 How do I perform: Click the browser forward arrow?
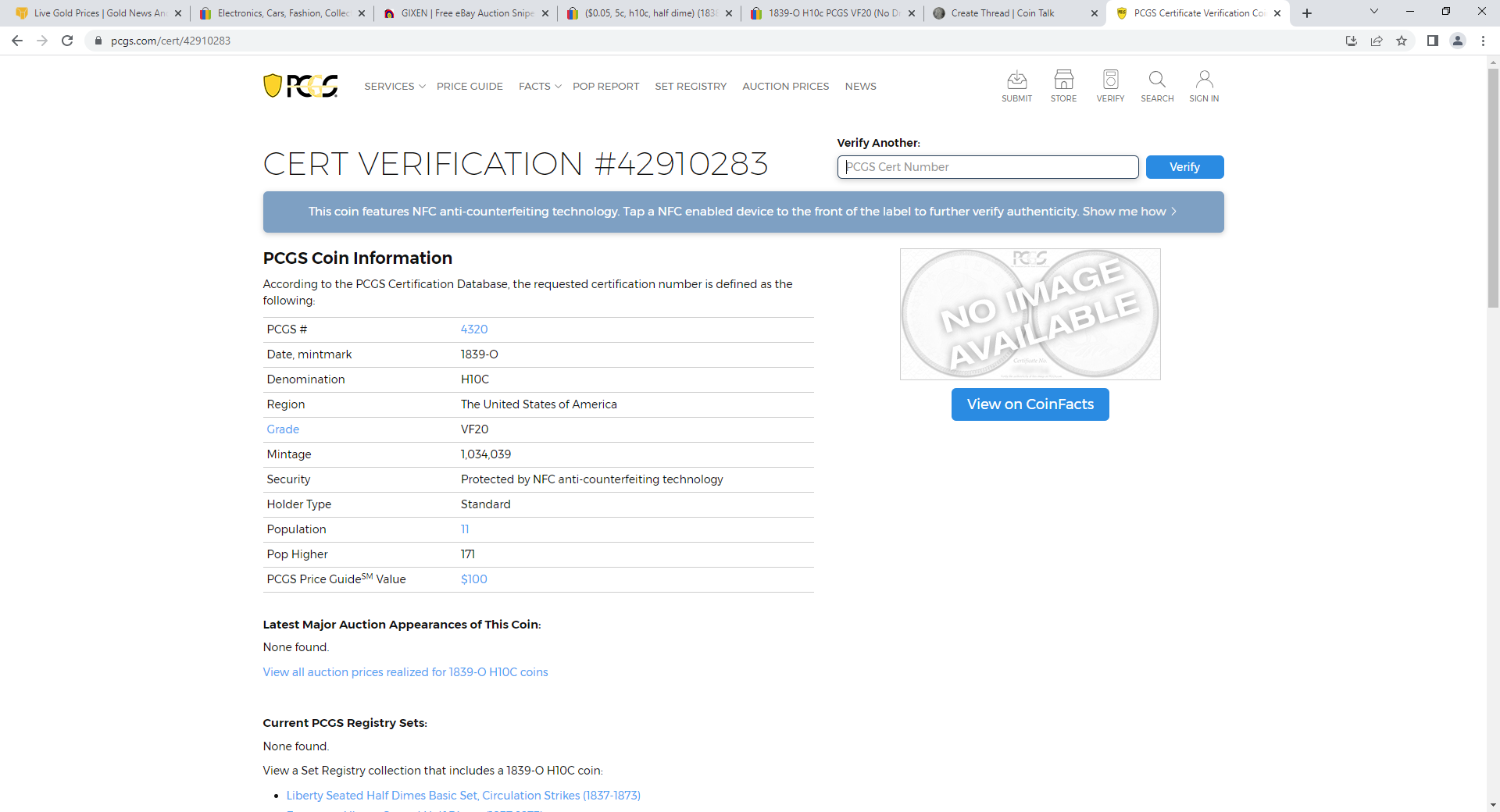point(42,41)
